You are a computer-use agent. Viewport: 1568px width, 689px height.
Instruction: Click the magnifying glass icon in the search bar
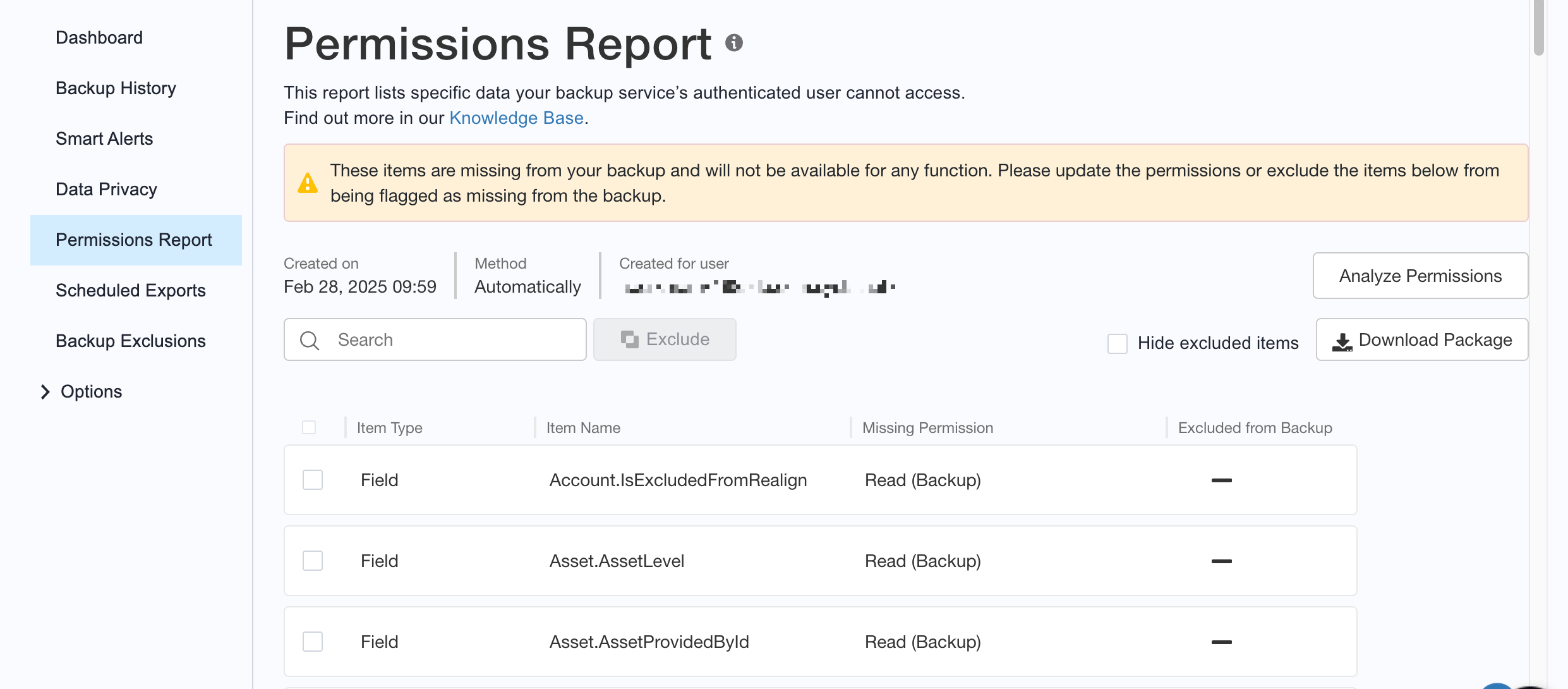pyautogui.click(x=309, y=339)
